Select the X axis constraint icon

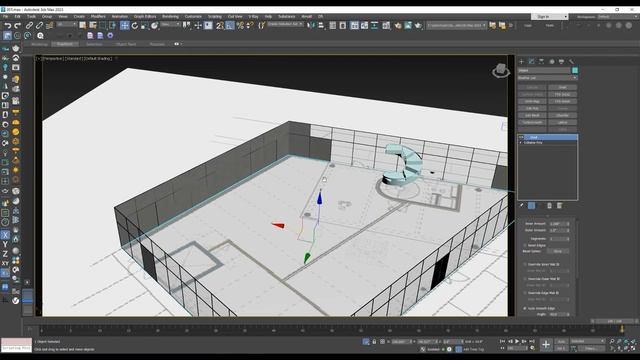tap(5, 235)
